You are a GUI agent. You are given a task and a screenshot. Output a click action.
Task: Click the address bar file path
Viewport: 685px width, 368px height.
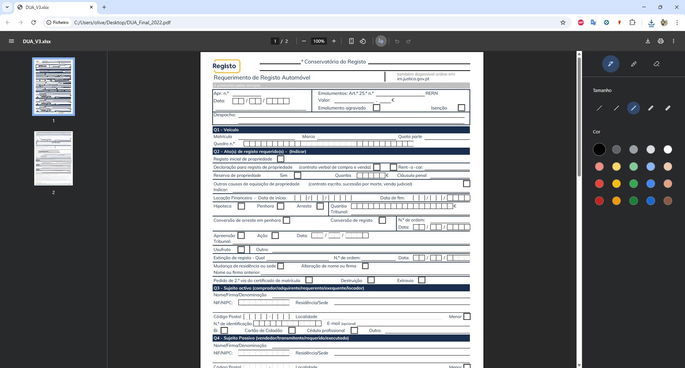(x=122, y=22)
